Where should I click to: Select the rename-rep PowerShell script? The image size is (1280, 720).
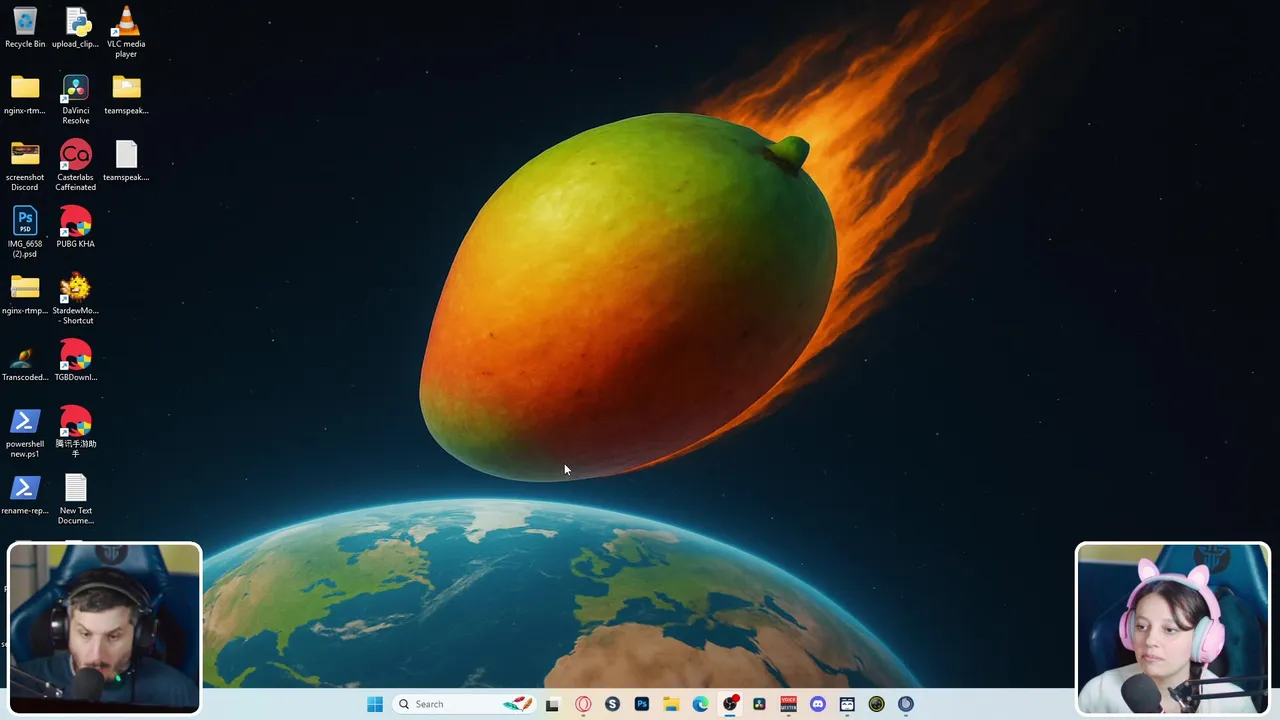(25, 494)
